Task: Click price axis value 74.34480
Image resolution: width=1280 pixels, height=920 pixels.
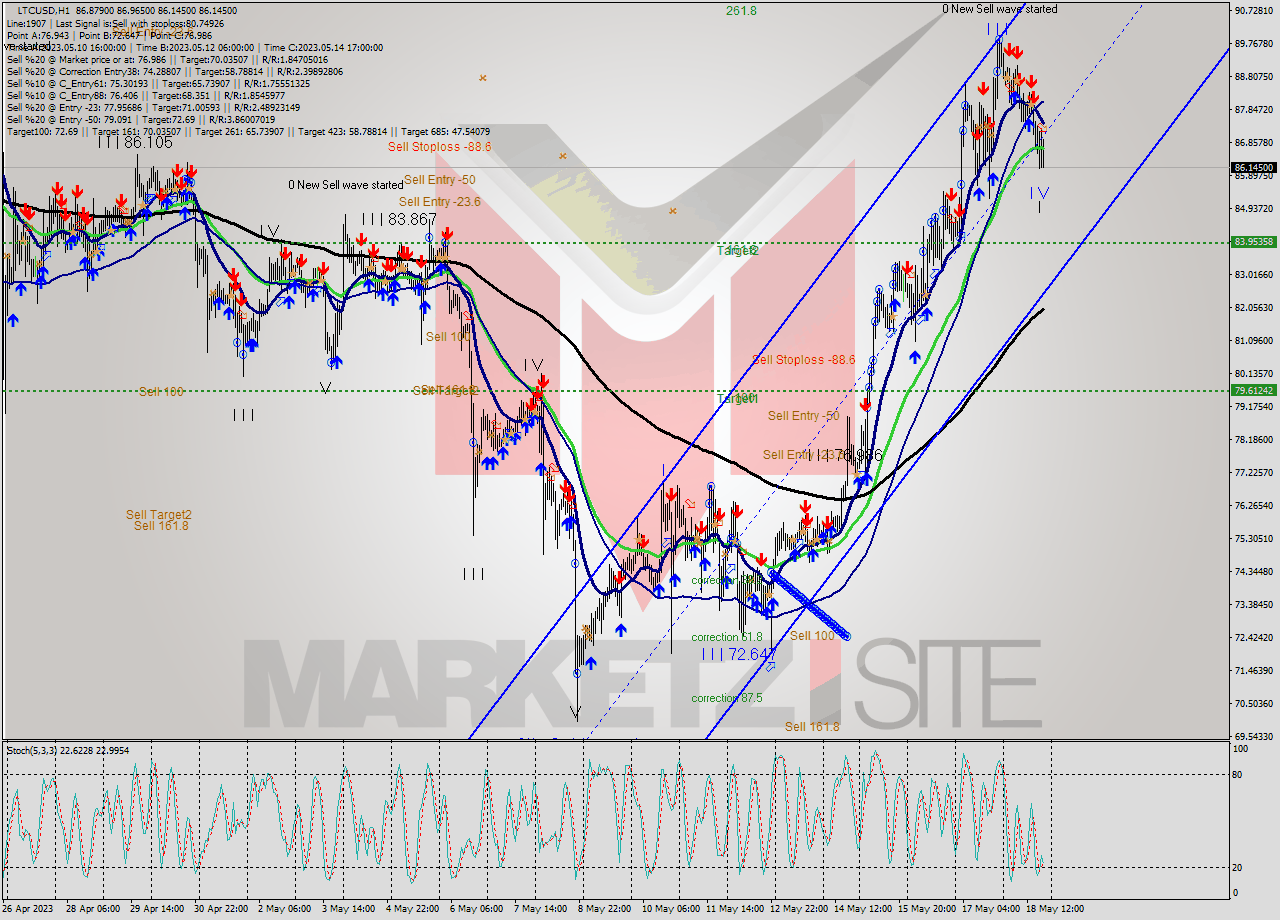Action: click(x=1254, y=571)
